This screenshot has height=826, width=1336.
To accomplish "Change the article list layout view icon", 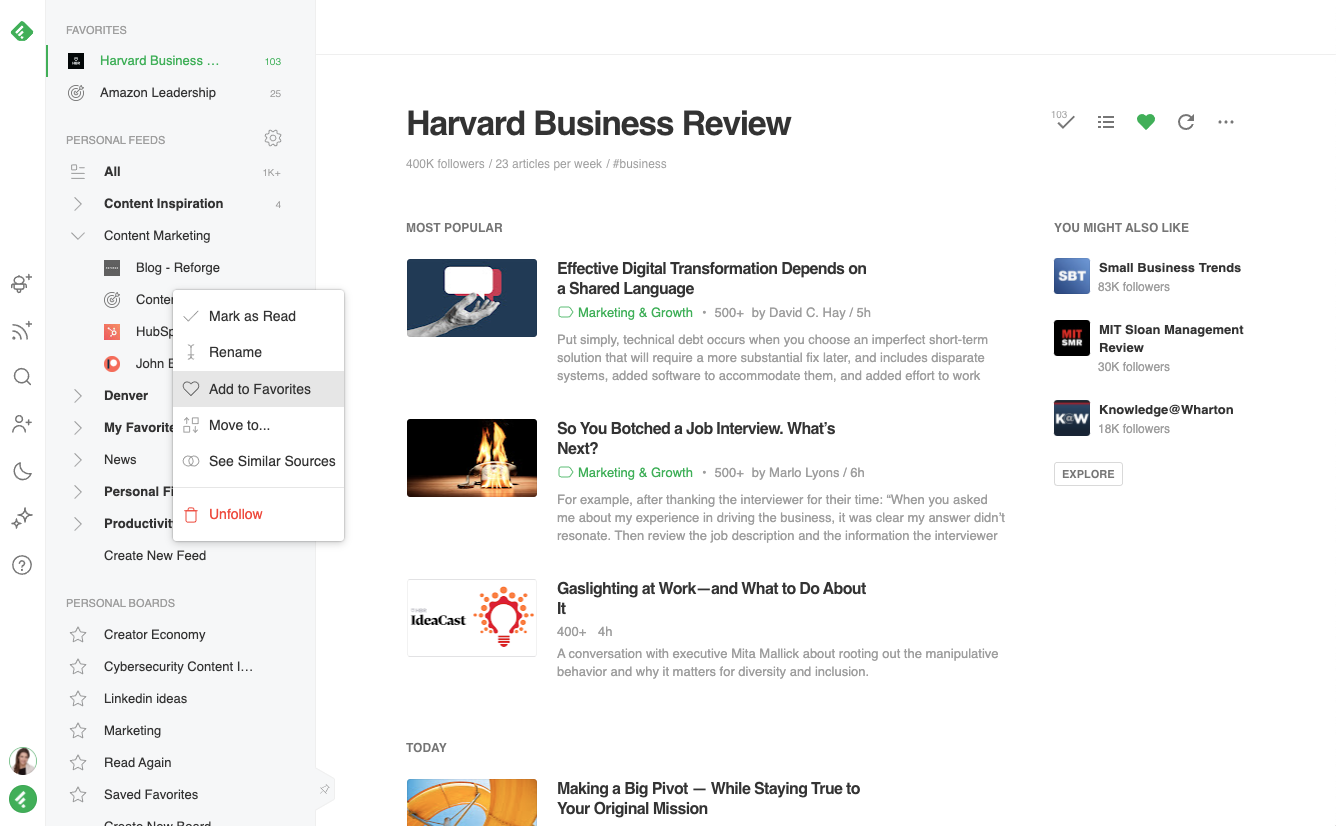I will pos(1106,122).
